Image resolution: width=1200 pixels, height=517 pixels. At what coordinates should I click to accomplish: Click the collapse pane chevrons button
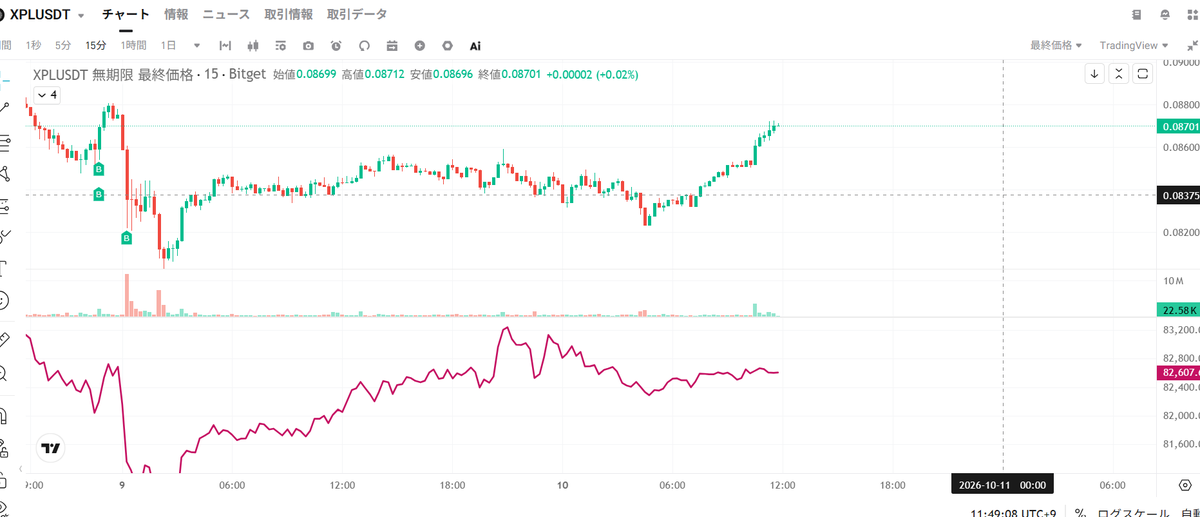1119,74
